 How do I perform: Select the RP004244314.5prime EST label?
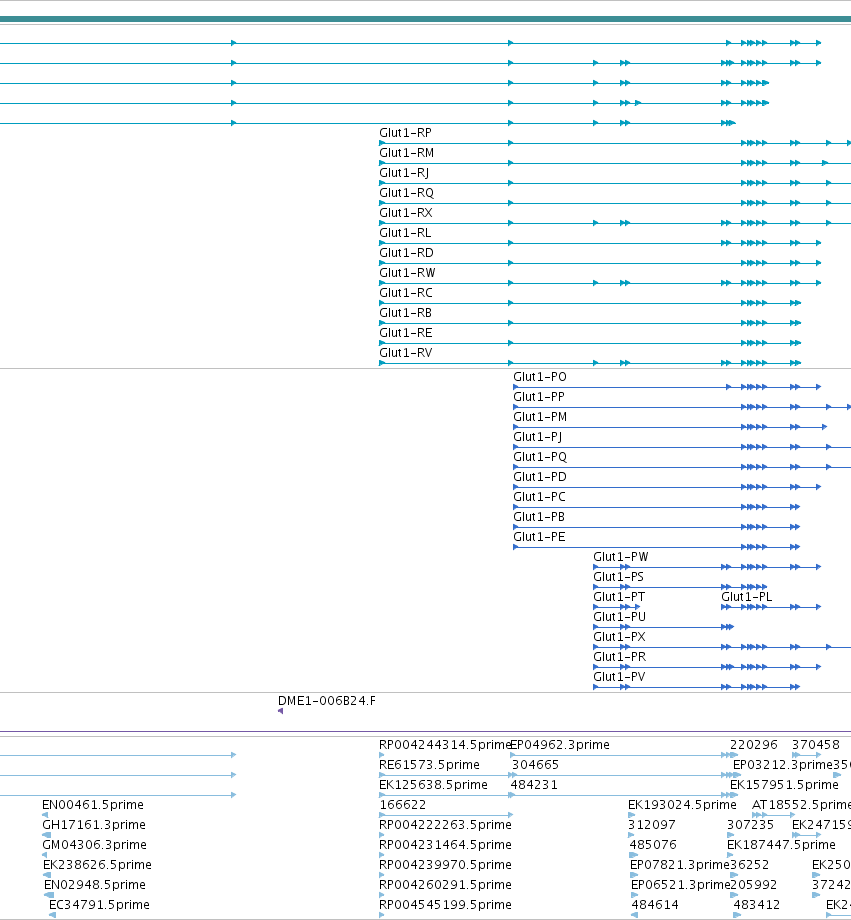pyautogui.click(x=445, y=745)
